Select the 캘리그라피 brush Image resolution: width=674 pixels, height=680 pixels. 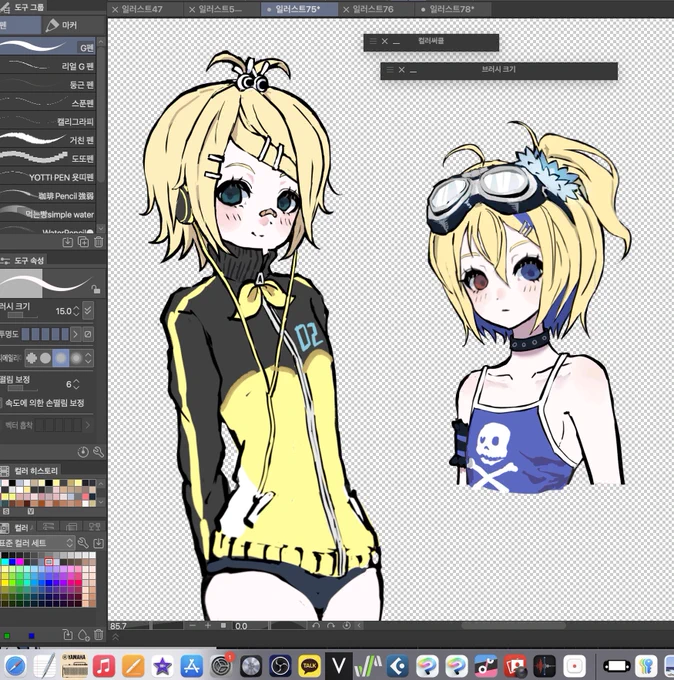tap(48, 121)
